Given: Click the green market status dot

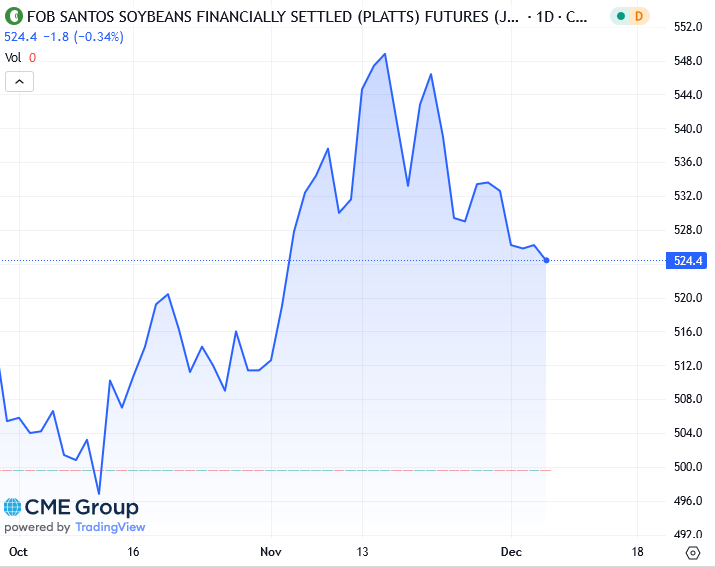Looking at the screenshot, I should click(x=622, y=16).
